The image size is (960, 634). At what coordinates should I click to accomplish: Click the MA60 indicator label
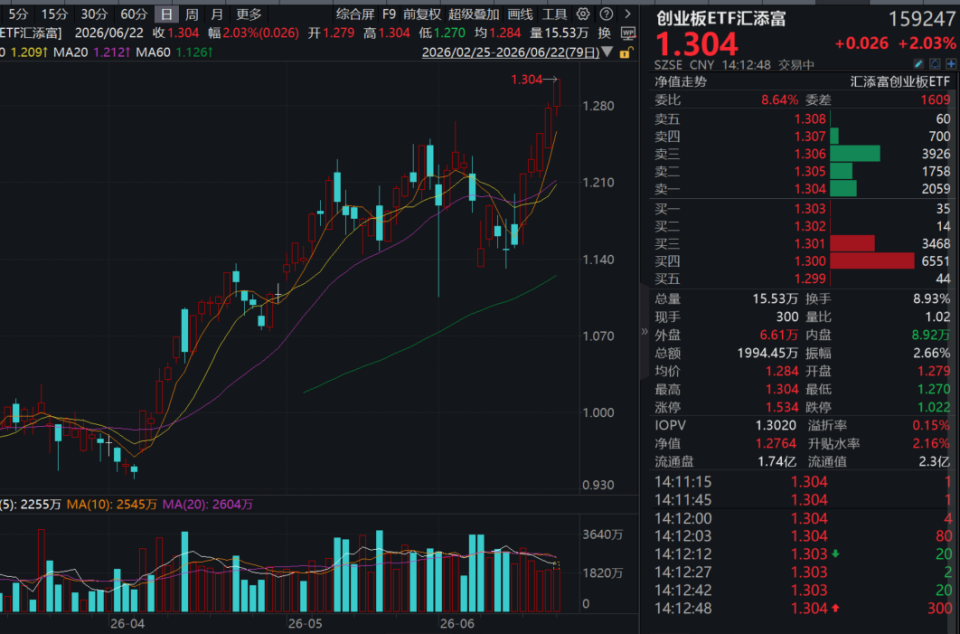point(153,53)
